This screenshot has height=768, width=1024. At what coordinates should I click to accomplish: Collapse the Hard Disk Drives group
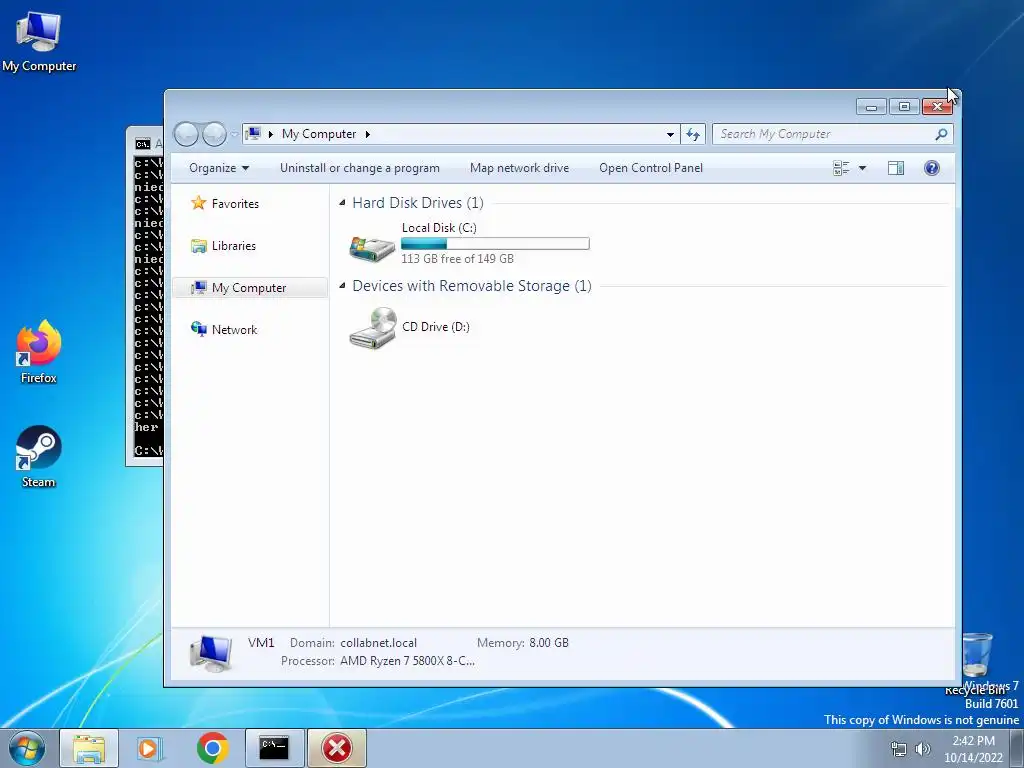pos(342,203)
